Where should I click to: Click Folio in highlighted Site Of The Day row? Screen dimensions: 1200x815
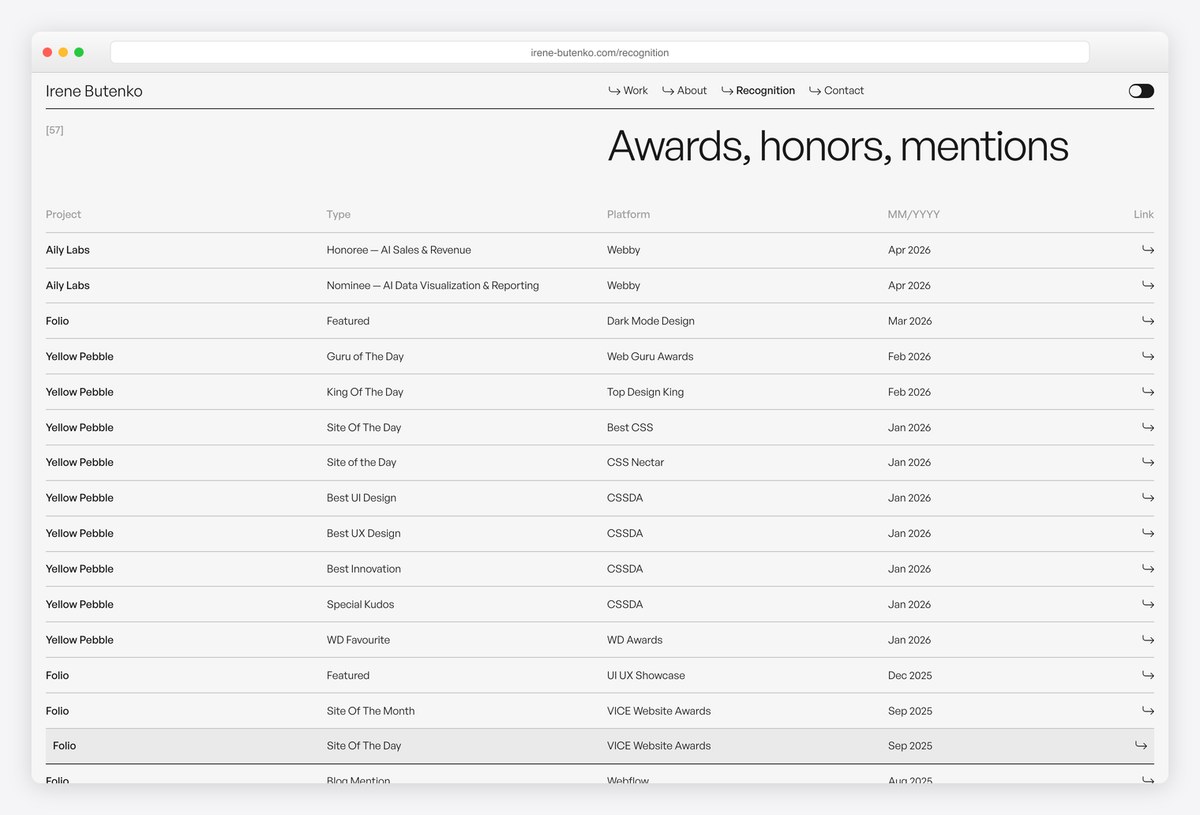[x=64, y=746]
